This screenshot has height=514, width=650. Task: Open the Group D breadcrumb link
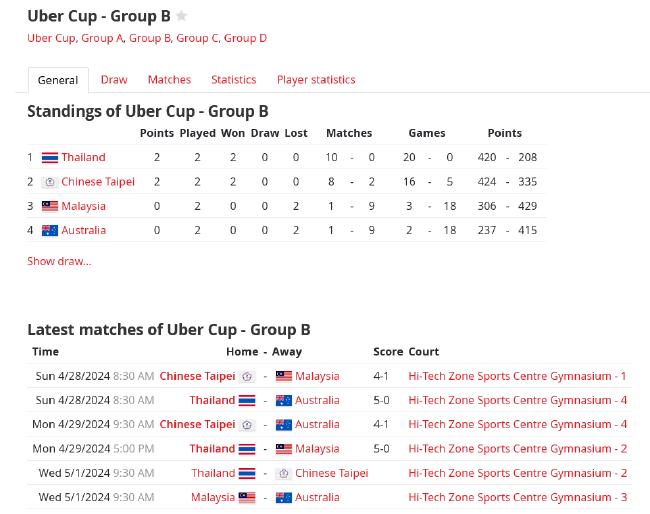(x=245, y=38)
